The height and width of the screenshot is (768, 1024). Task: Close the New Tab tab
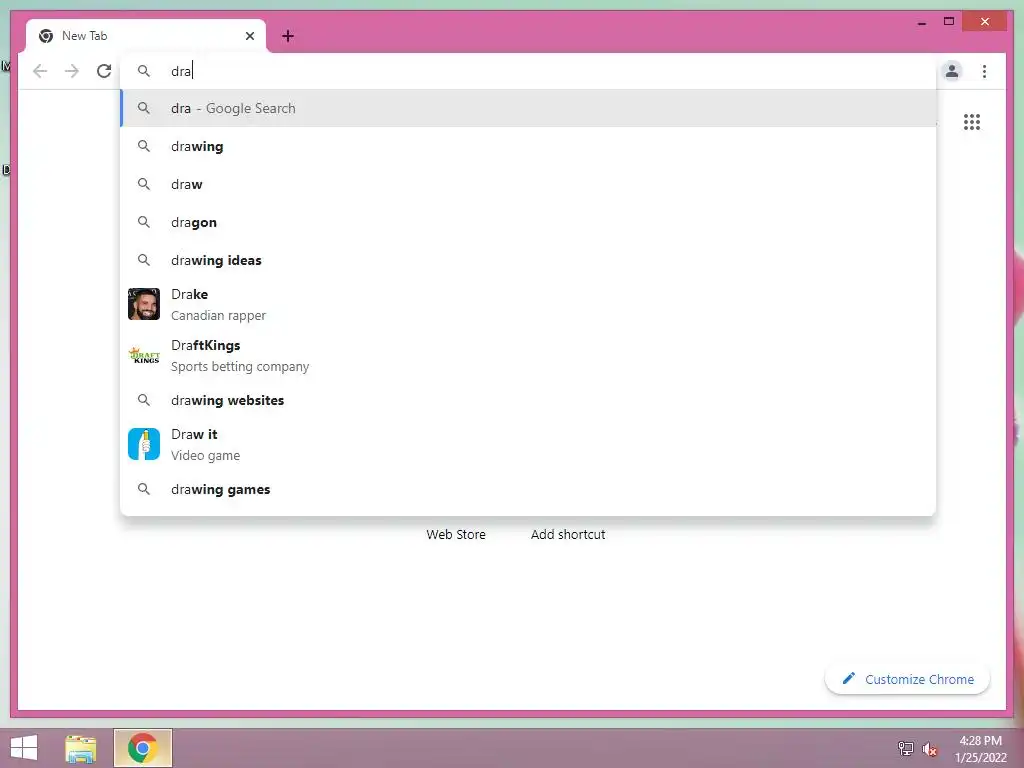click(x=249, y=36)
